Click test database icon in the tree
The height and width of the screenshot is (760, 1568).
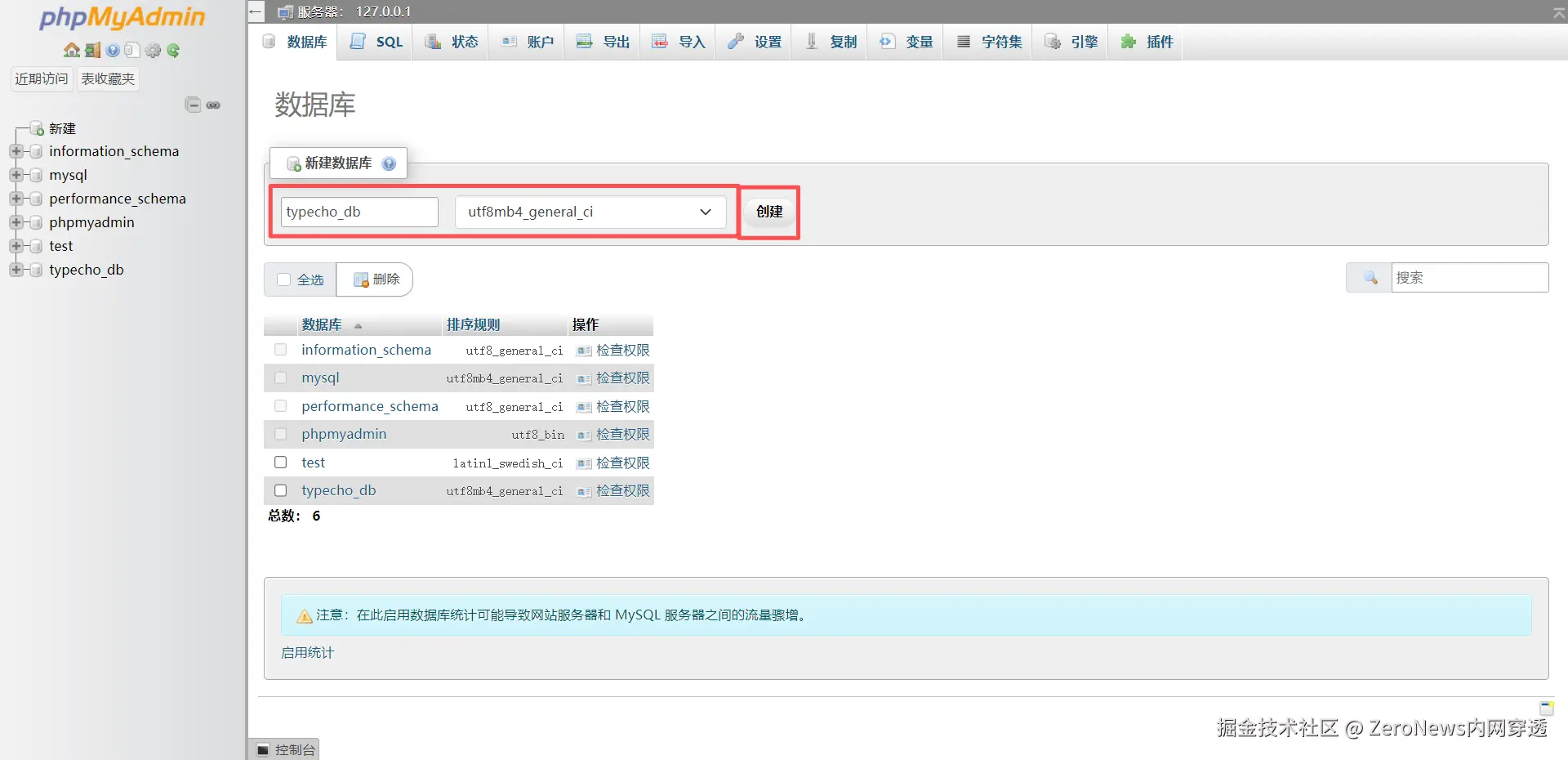[x=36, y=247]
